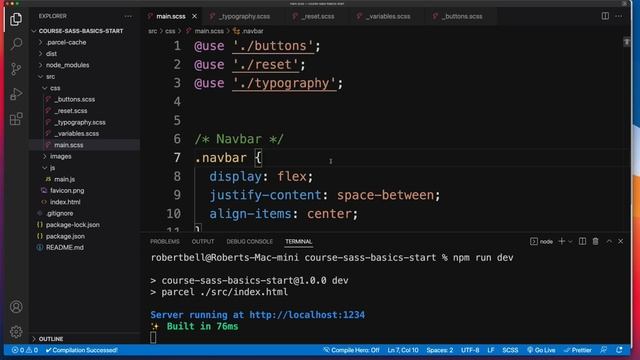This screenshot has width=640, height=360.
Task: Add a new terminal with plus icon
Action: (562, 241)
